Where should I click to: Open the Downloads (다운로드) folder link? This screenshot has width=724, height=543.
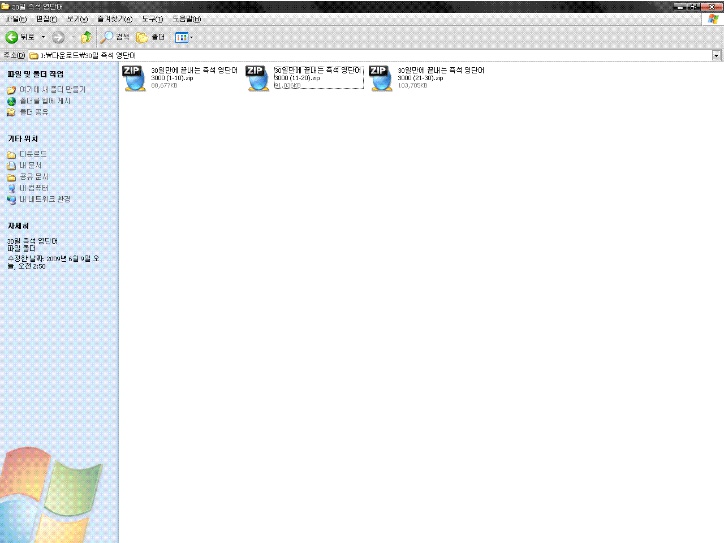33,154
